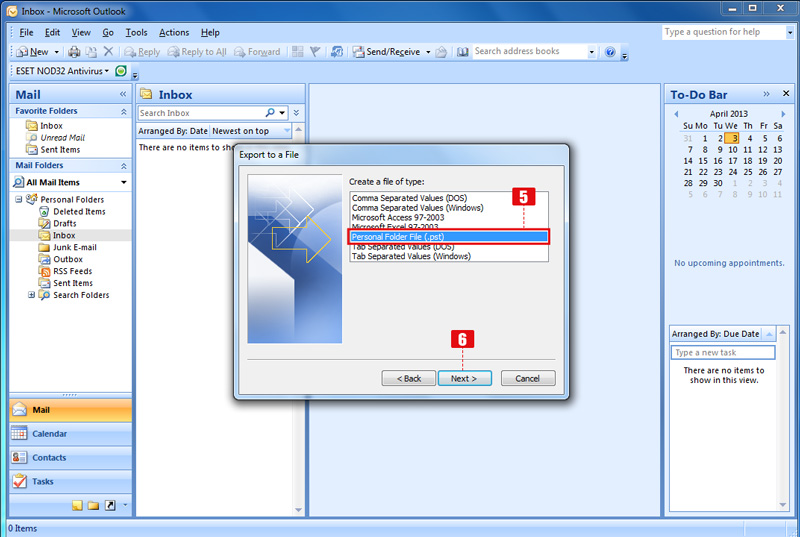This screenshot has width=800, height=537.
Task: Click the Send/Receive button
Action: [387, 52]
